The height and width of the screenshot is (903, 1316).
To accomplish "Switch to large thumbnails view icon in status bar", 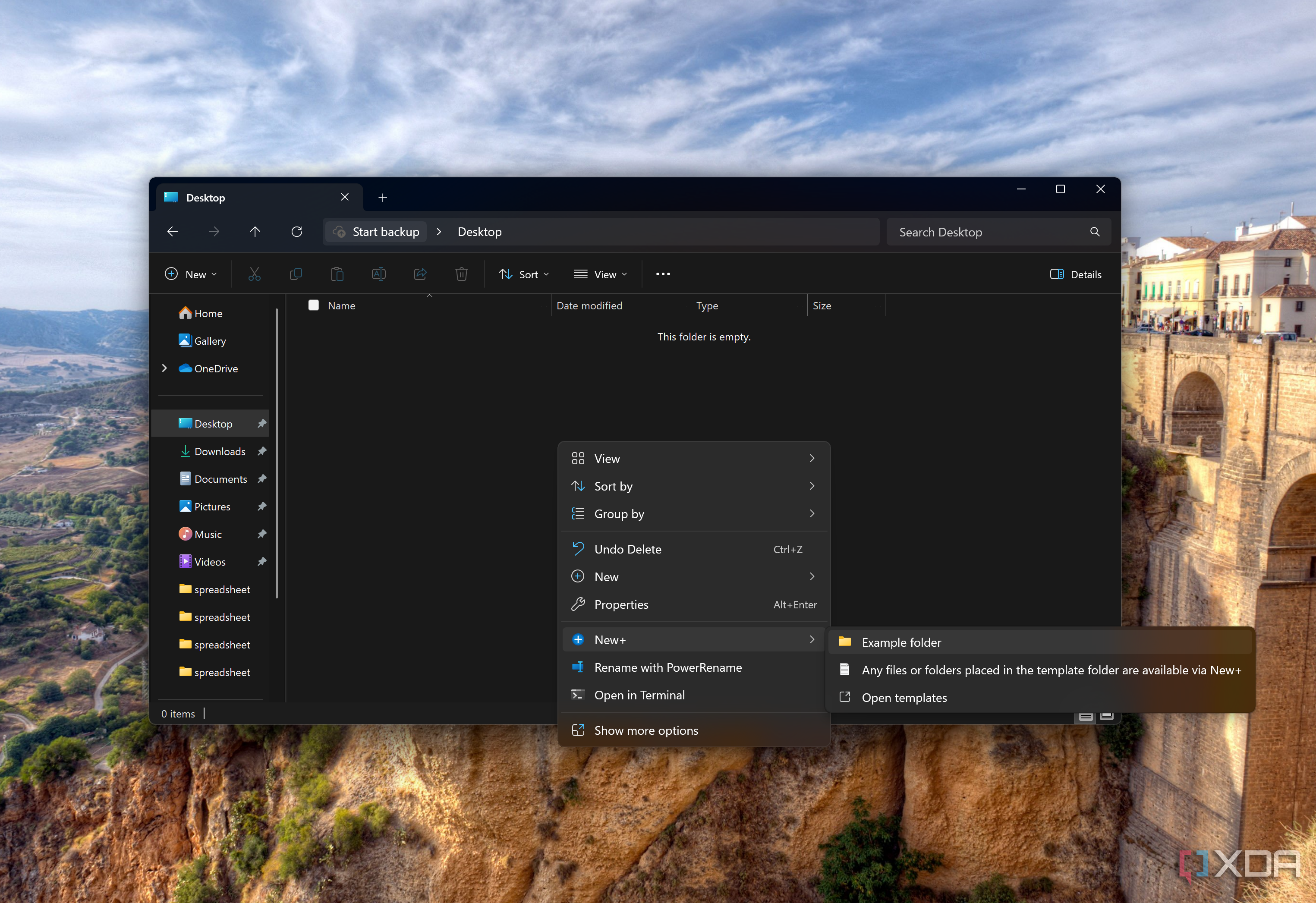I will 1106,716.
